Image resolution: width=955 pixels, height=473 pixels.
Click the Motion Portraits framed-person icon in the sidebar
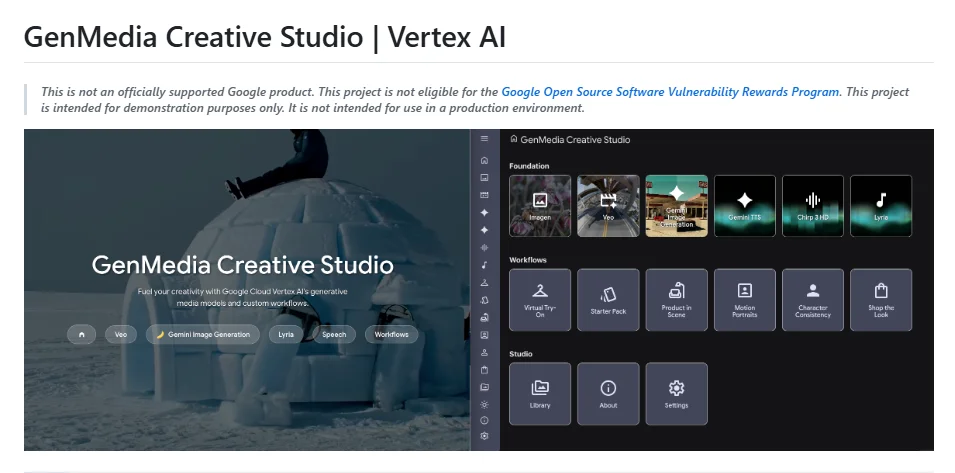(x=484, y=335)
